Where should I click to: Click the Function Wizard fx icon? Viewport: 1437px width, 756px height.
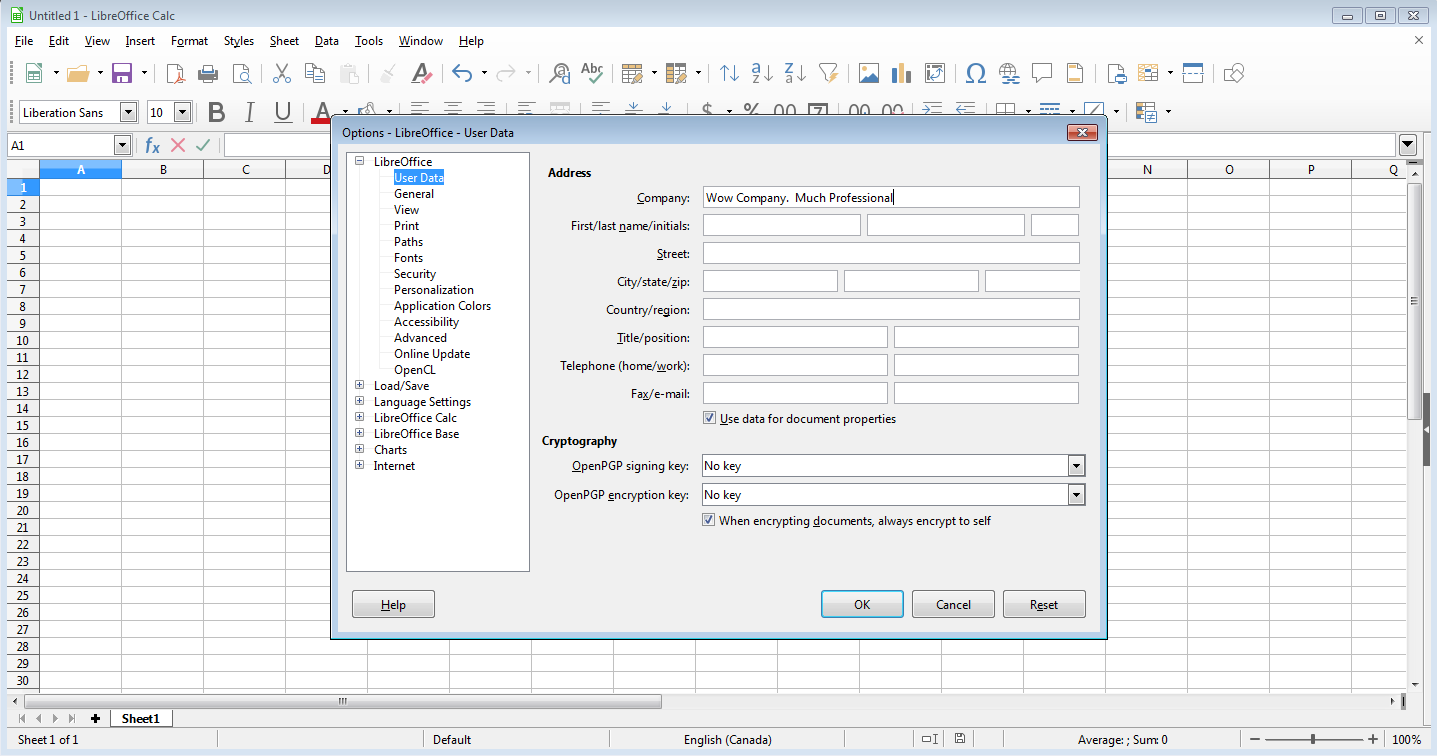pos(153,145)
